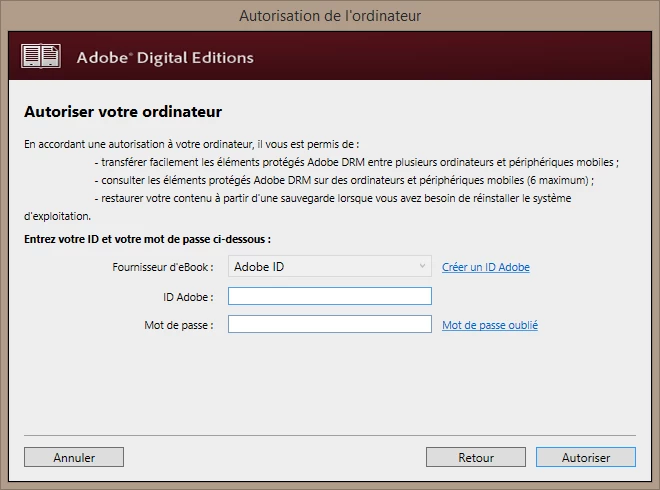
Task: Focus the Mot de passe input field
Action: tap(330, 324)
